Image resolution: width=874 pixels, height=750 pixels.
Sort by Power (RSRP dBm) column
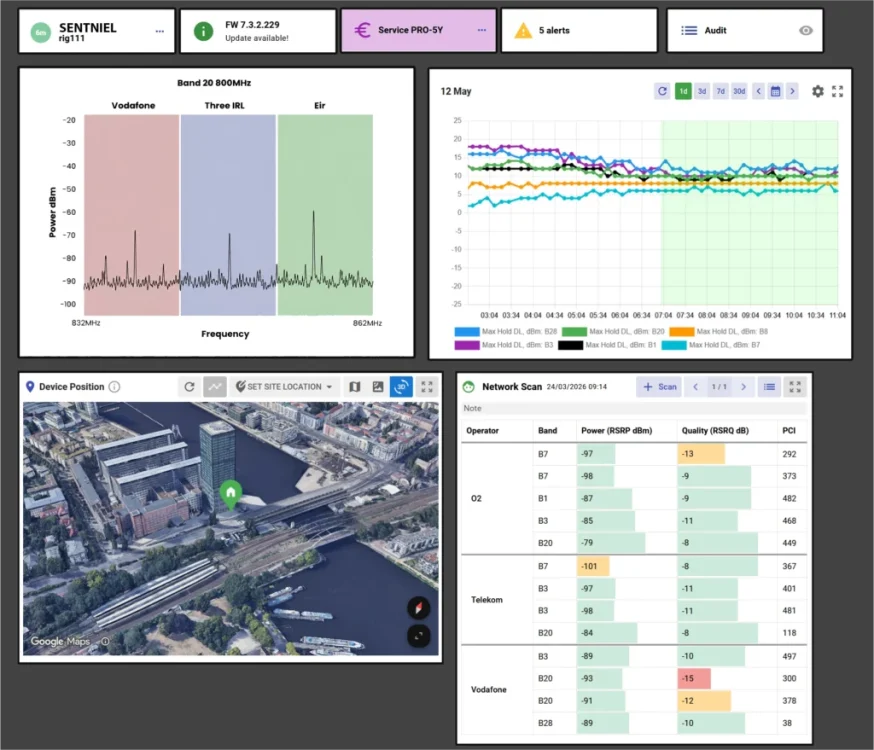click(616, 431)
